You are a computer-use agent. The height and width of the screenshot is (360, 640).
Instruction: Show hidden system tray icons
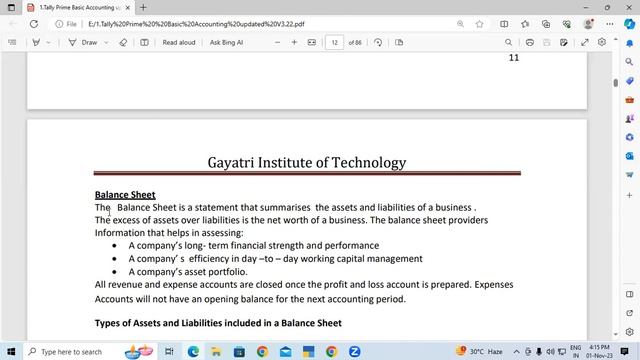[x=516, y=351]
